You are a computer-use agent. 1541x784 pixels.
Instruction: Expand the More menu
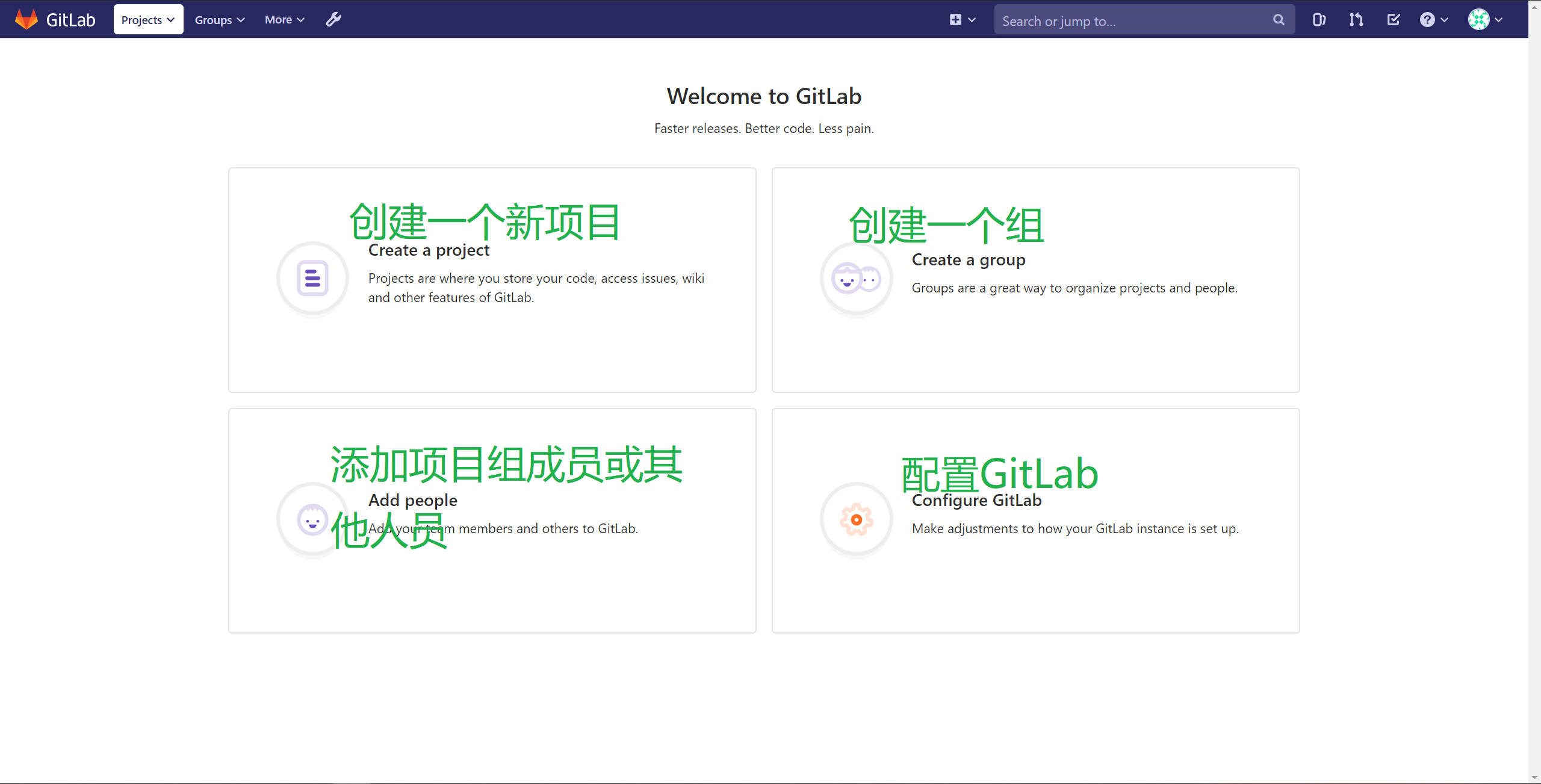coord(285,19)
